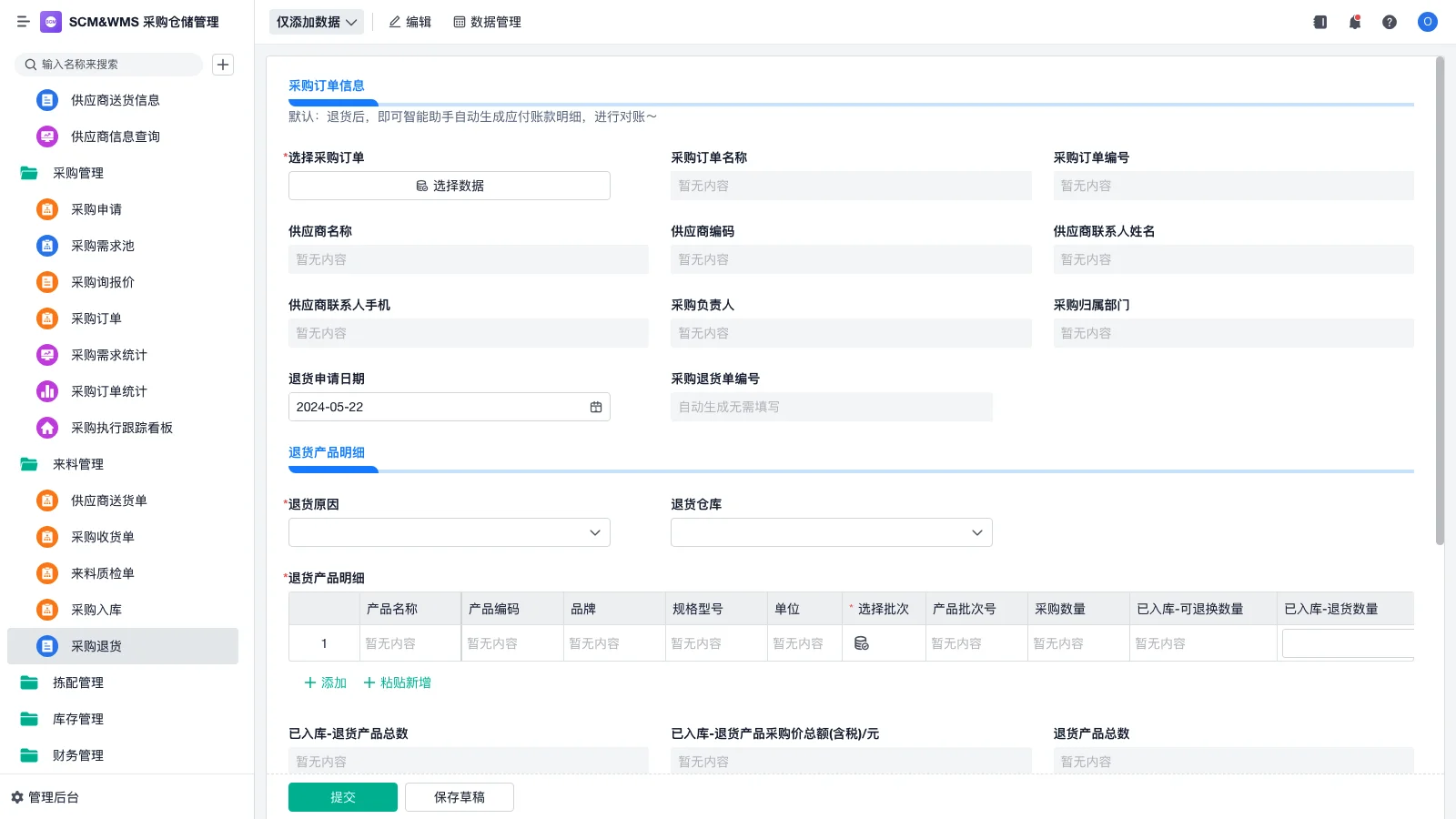Screen dimensions: 1456x819
Task: Open 管理后台 at the sidebar bottom
Action: click(x=45, y=797)
